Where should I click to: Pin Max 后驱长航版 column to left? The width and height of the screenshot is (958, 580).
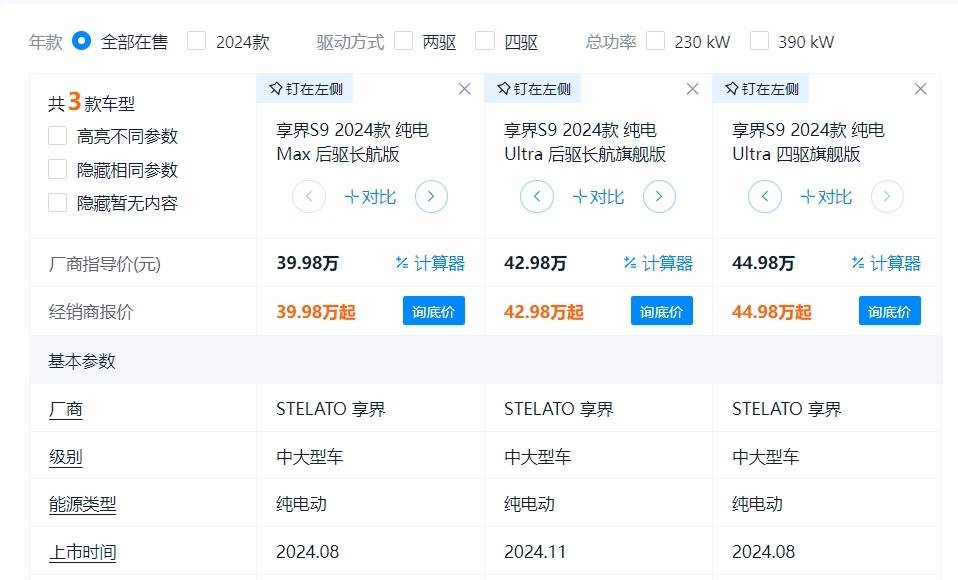click(305, 89)
